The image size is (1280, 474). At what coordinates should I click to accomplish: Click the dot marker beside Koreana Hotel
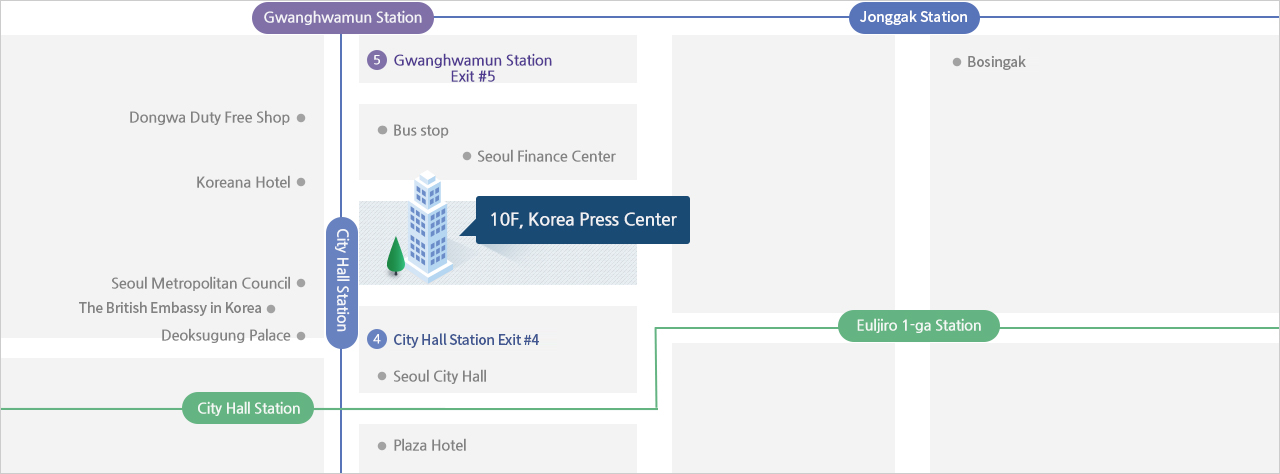301,182
